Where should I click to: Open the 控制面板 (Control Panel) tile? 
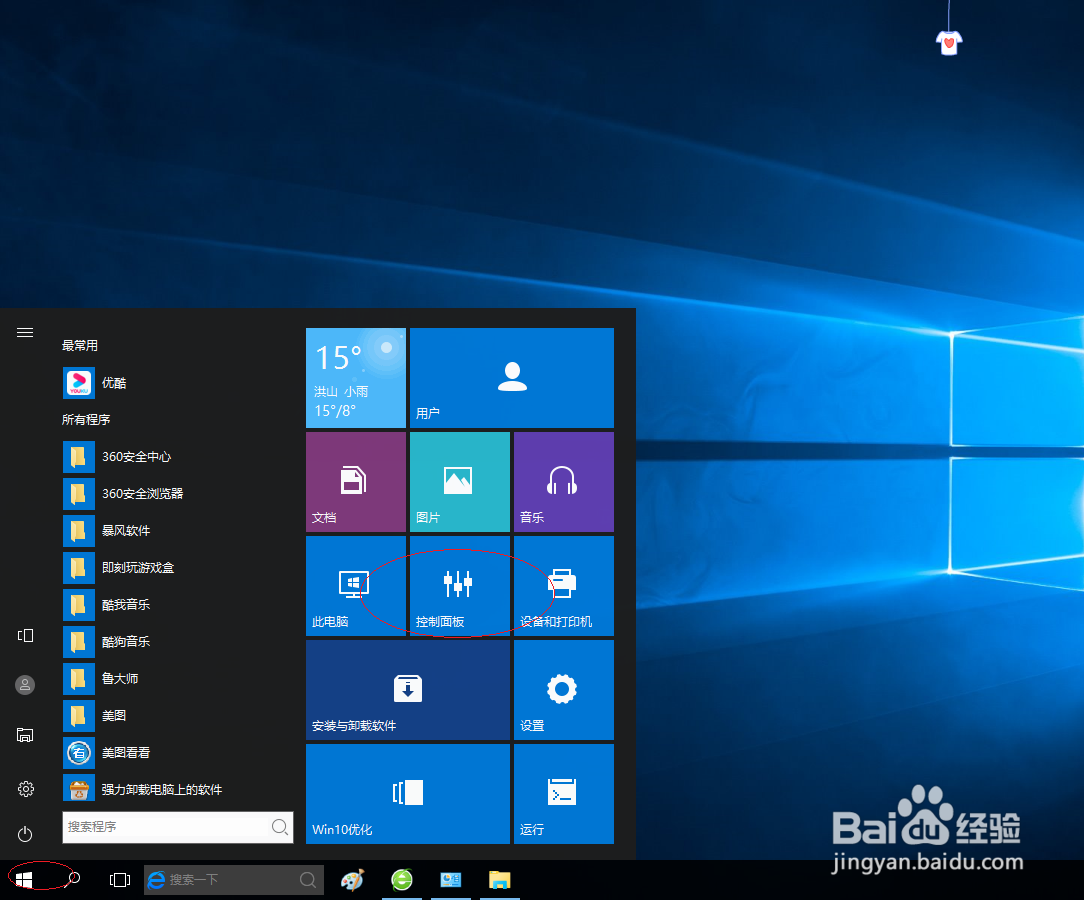(x=459, y=586)
